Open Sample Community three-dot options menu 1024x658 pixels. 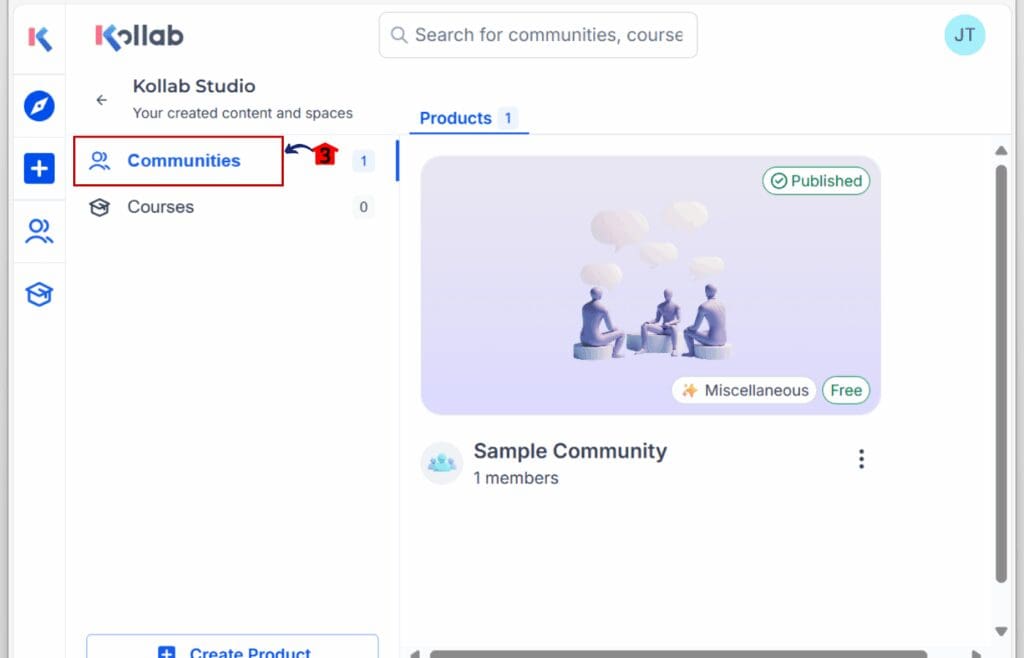point(861,459)
